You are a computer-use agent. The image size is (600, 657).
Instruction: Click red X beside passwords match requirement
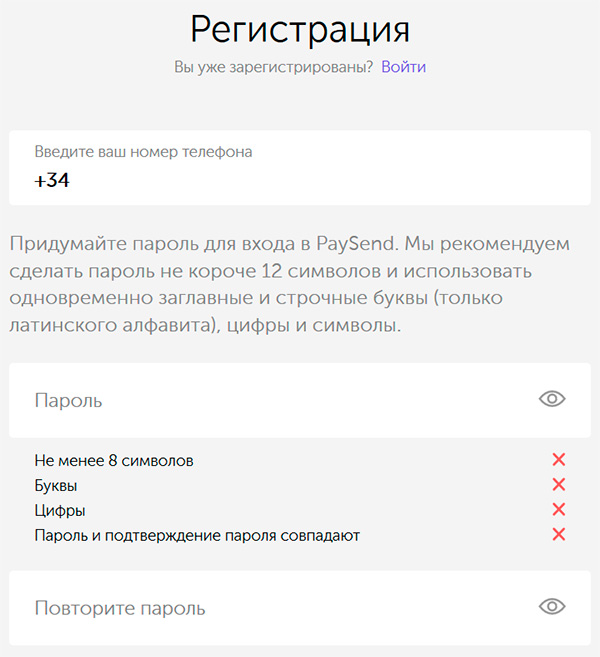[x=559, y=535]
